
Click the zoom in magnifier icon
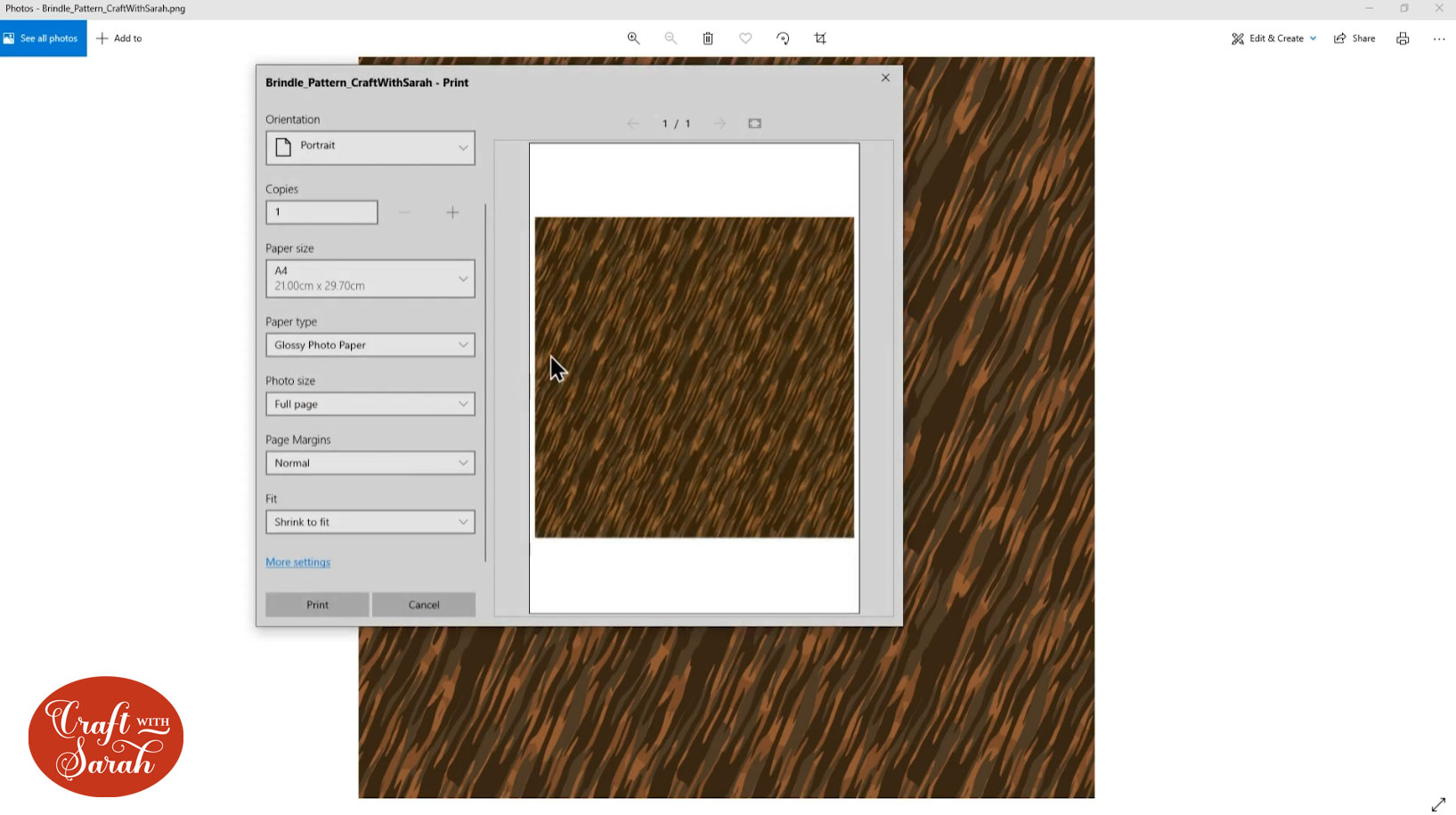click(x=633, y=38)
